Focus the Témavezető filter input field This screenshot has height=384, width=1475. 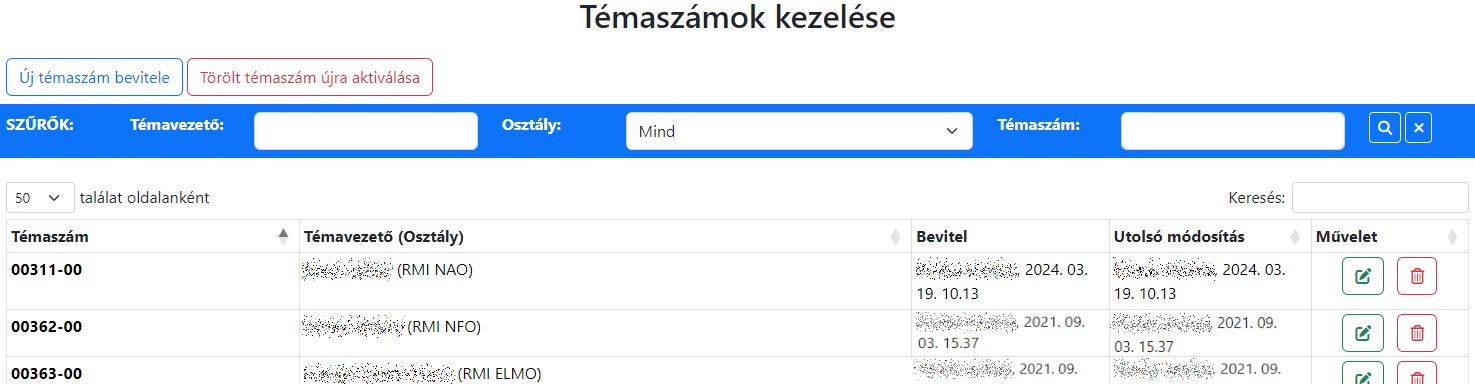366,131
